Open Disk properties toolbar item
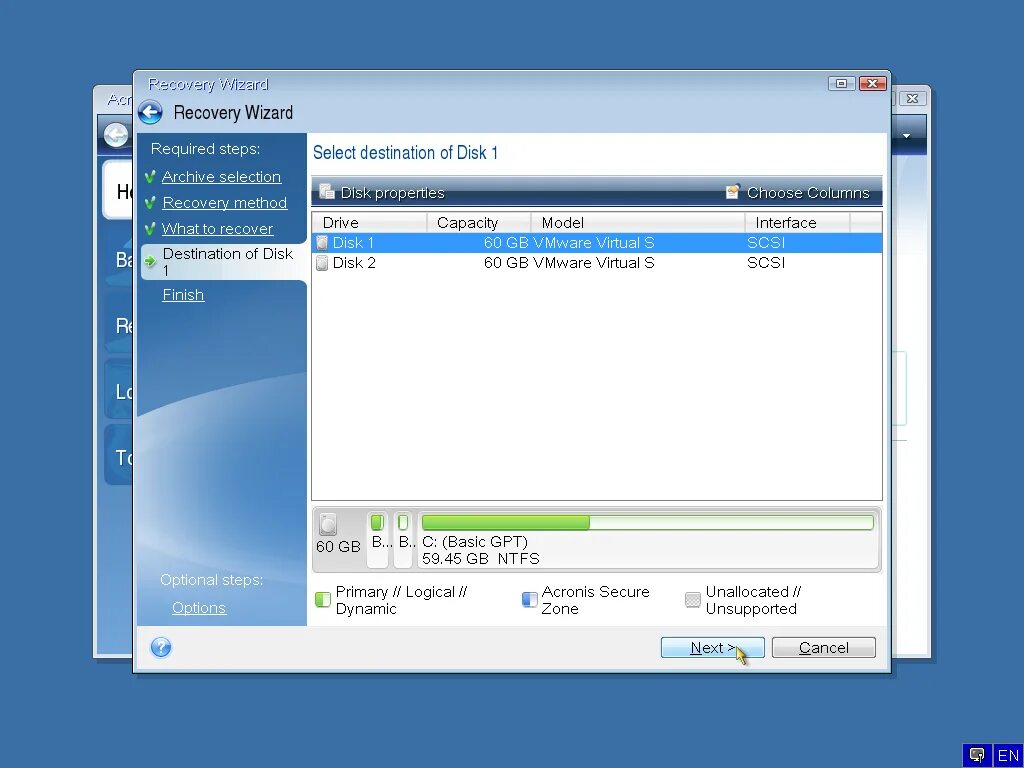Screen dimensions: 1024x768 381,193
